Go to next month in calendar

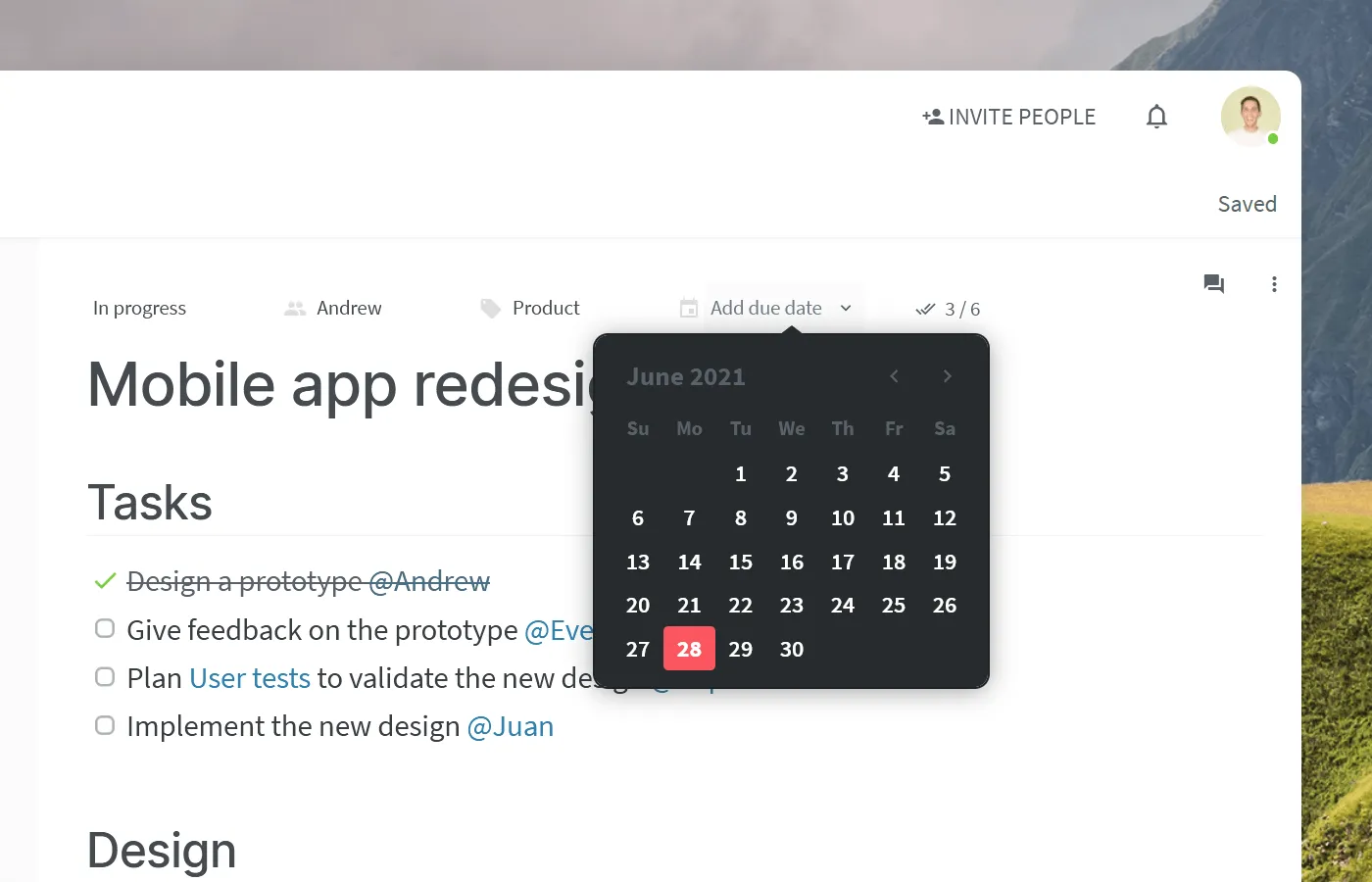tap(947, 376)
